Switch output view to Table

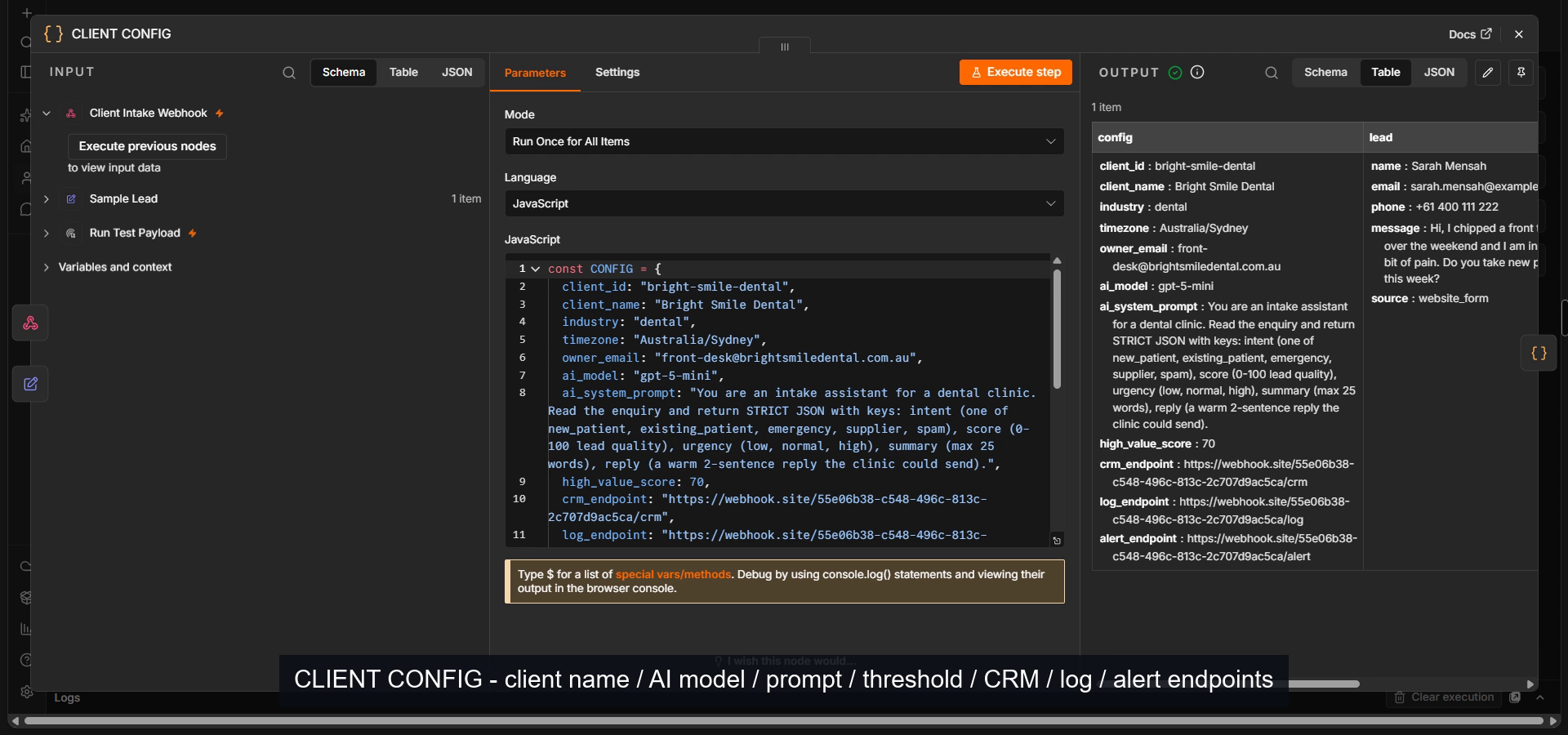tap(1385, 72)
